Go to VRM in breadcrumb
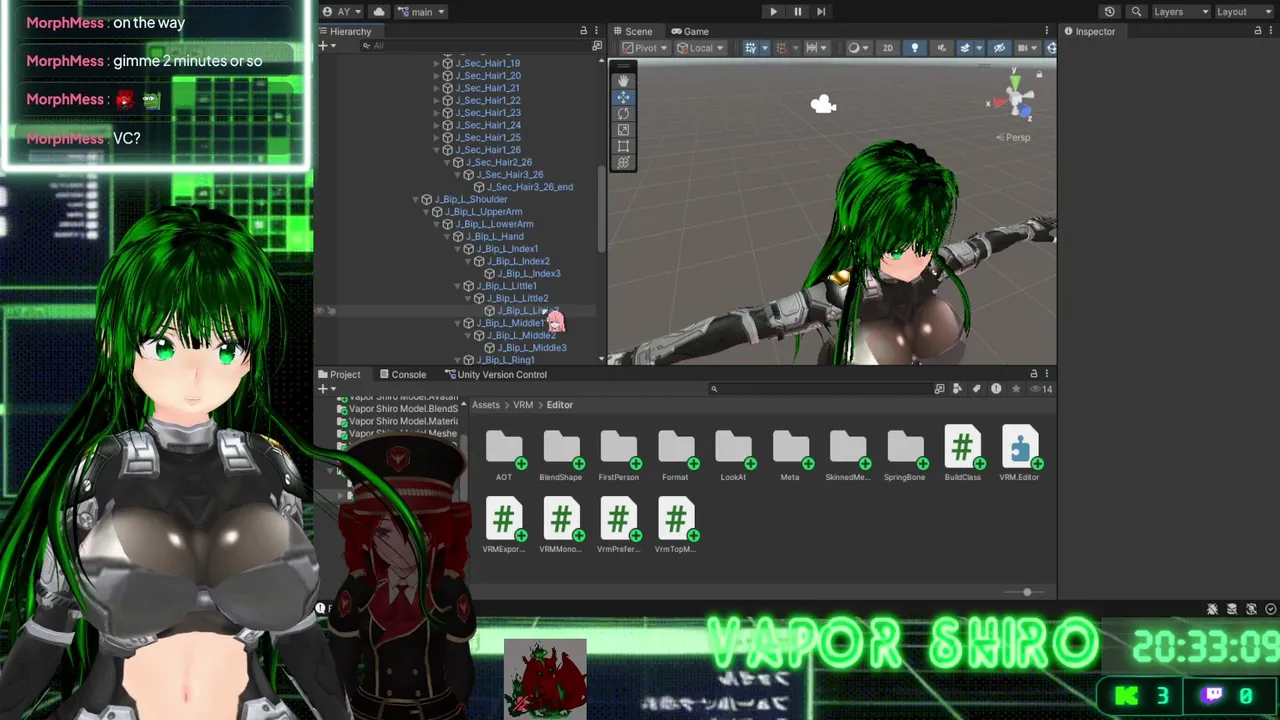Viewport: 1280px width, 720px height. (x=523, y=405)
